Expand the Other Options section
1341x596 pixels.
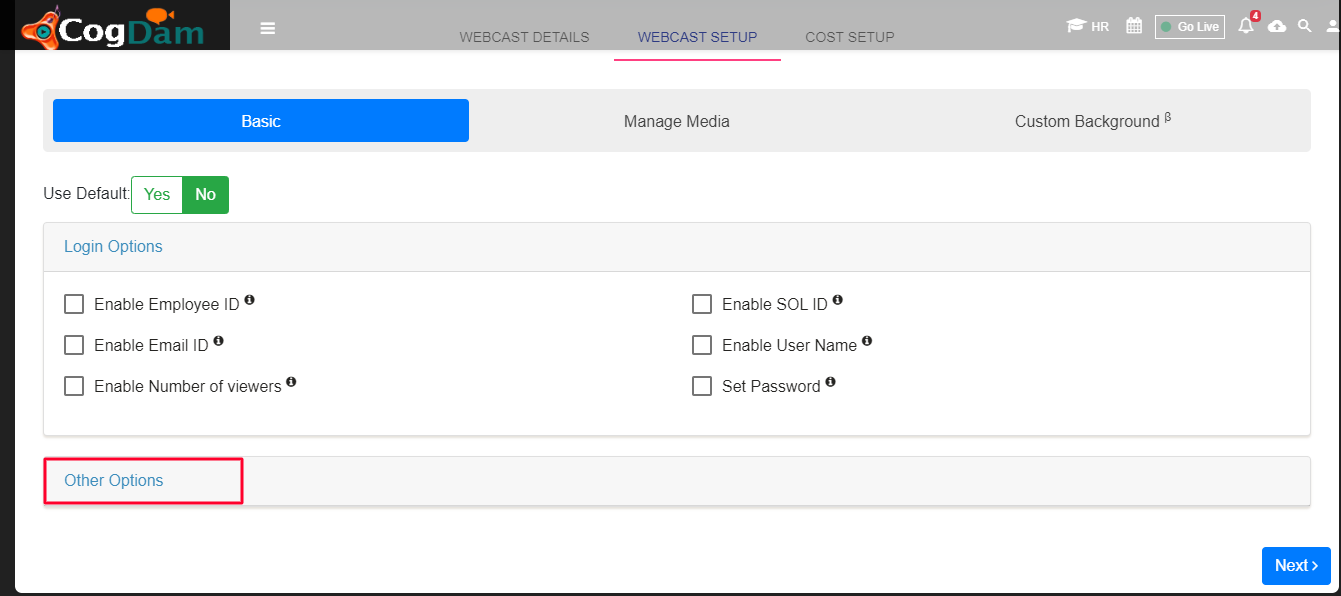pos(114,481)
